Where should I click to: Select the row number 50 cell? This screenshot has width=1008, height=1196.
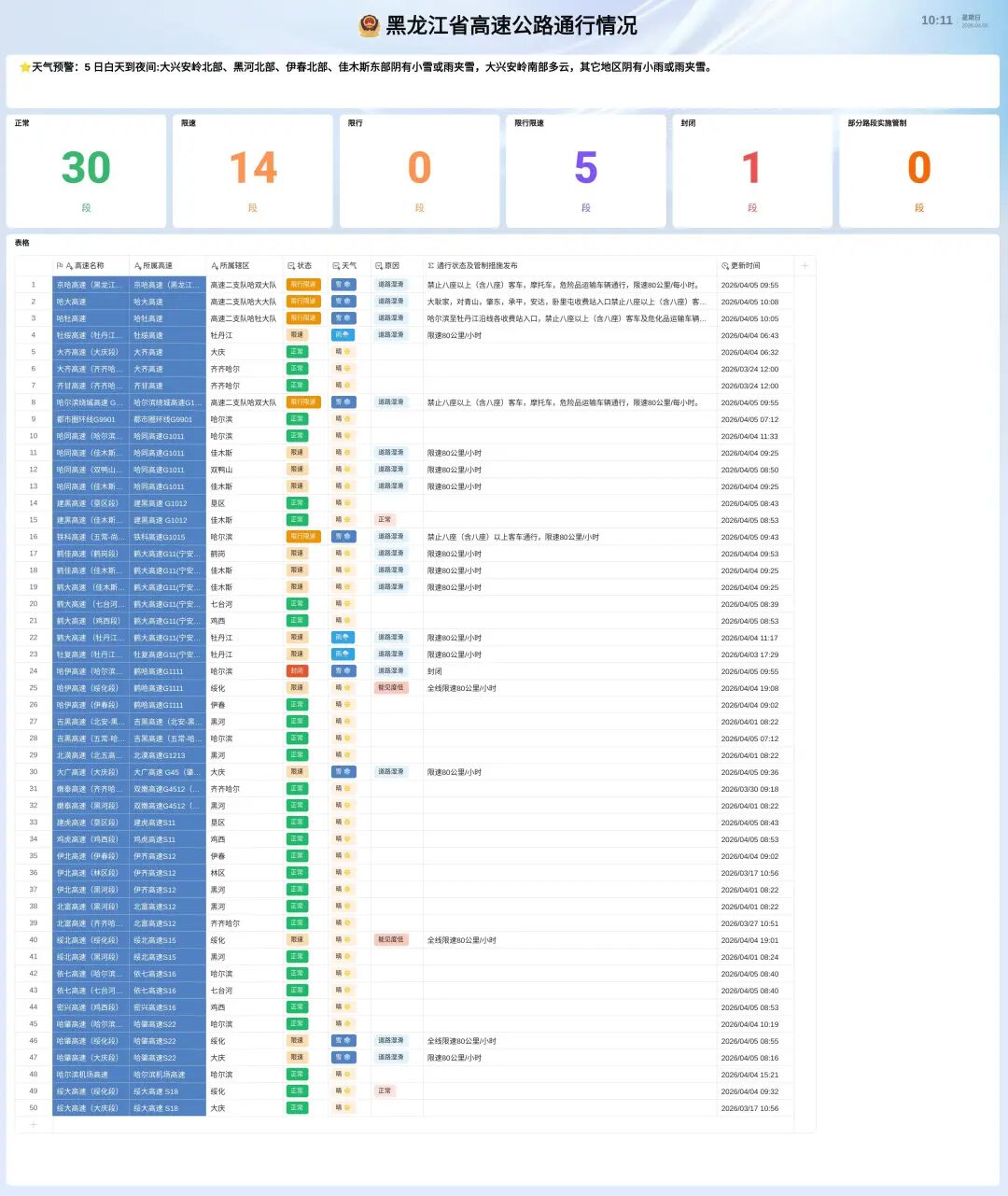(34, 1108)
